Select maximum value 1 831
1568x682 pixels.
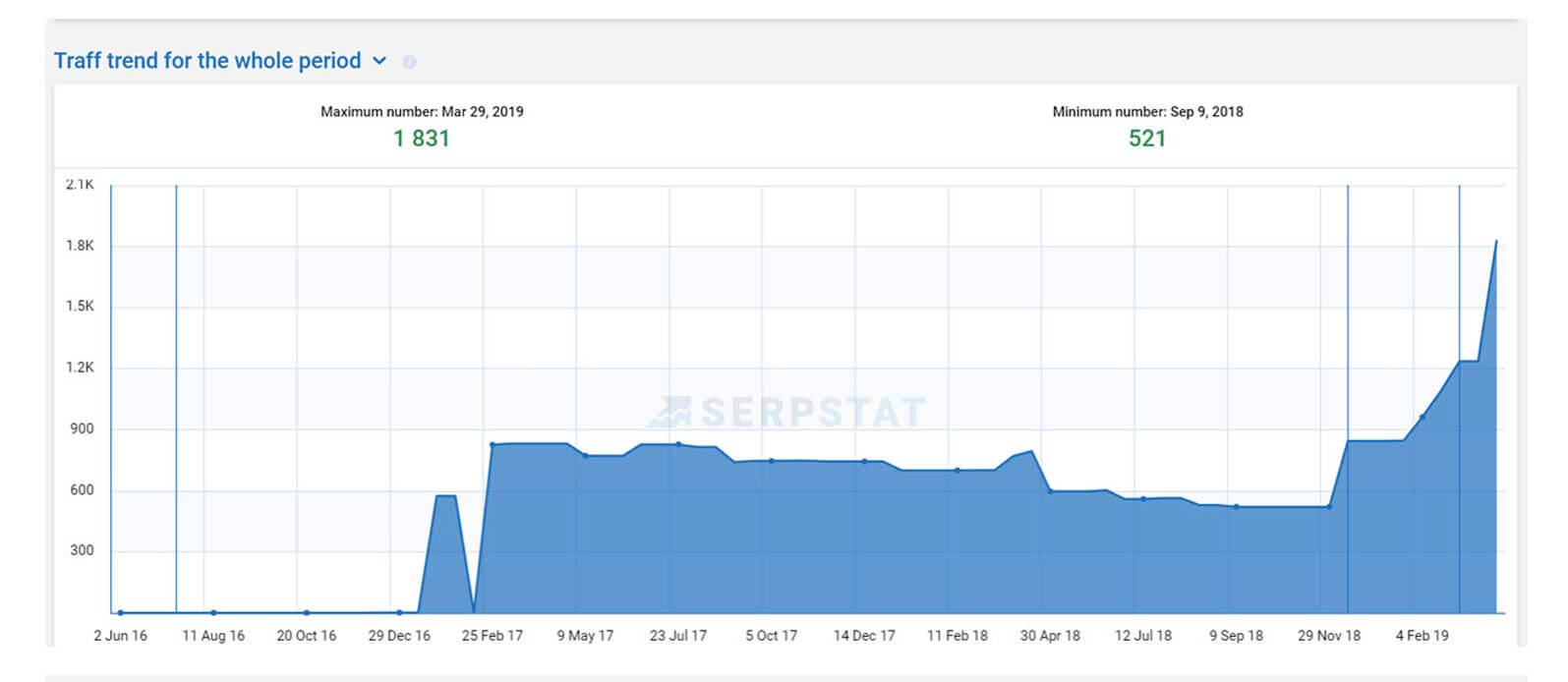coord(422,139)
